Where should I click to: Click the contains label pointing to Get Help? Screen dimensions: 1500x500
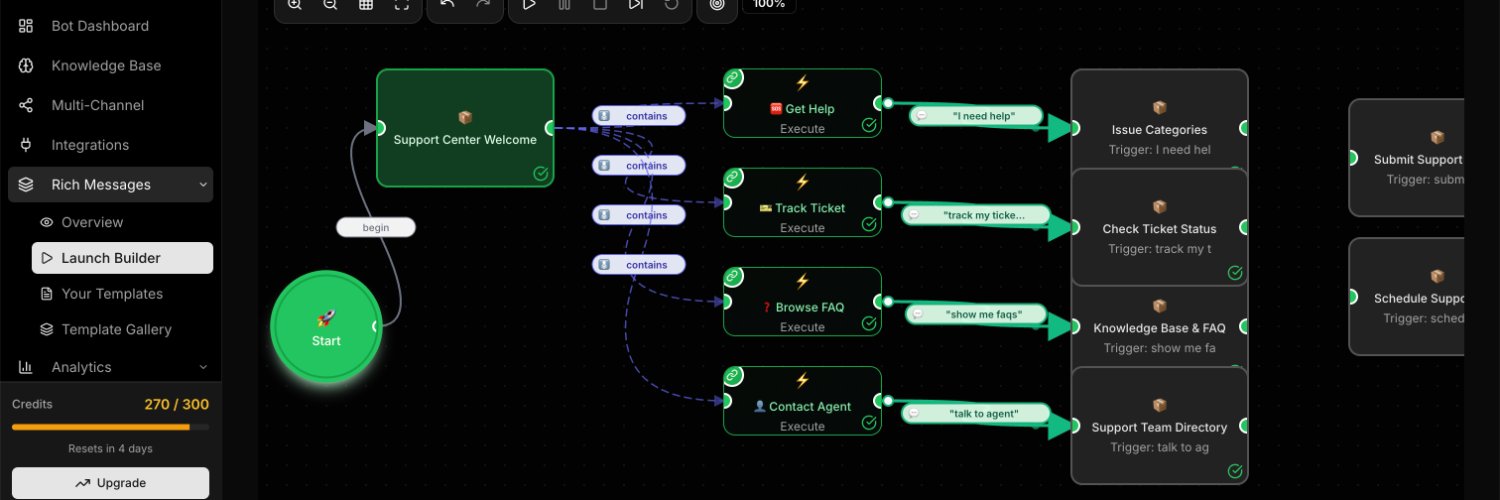(639, 116)
